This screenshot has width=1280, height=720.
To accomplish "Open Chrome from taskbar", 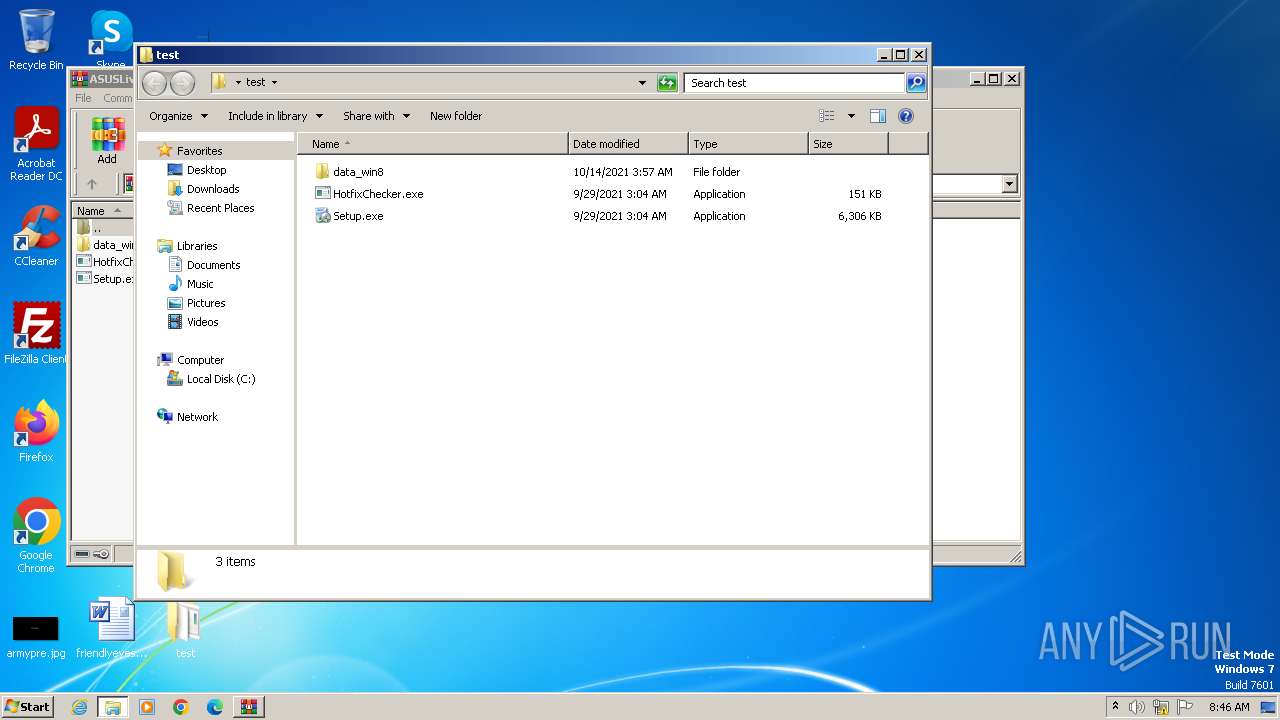I will coord(181,707).
